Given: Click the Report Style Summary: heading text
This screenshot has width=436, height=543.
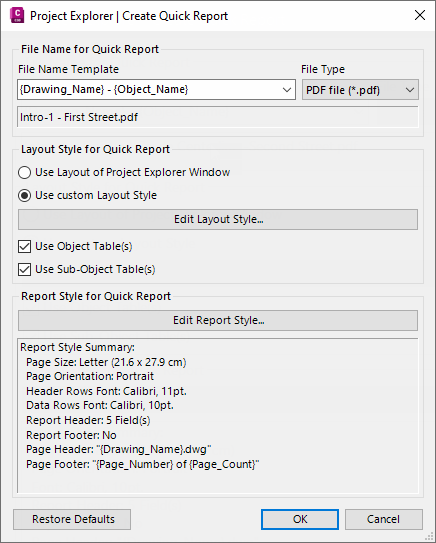Looking at the screenshot, I should click(x=77, y=347).
